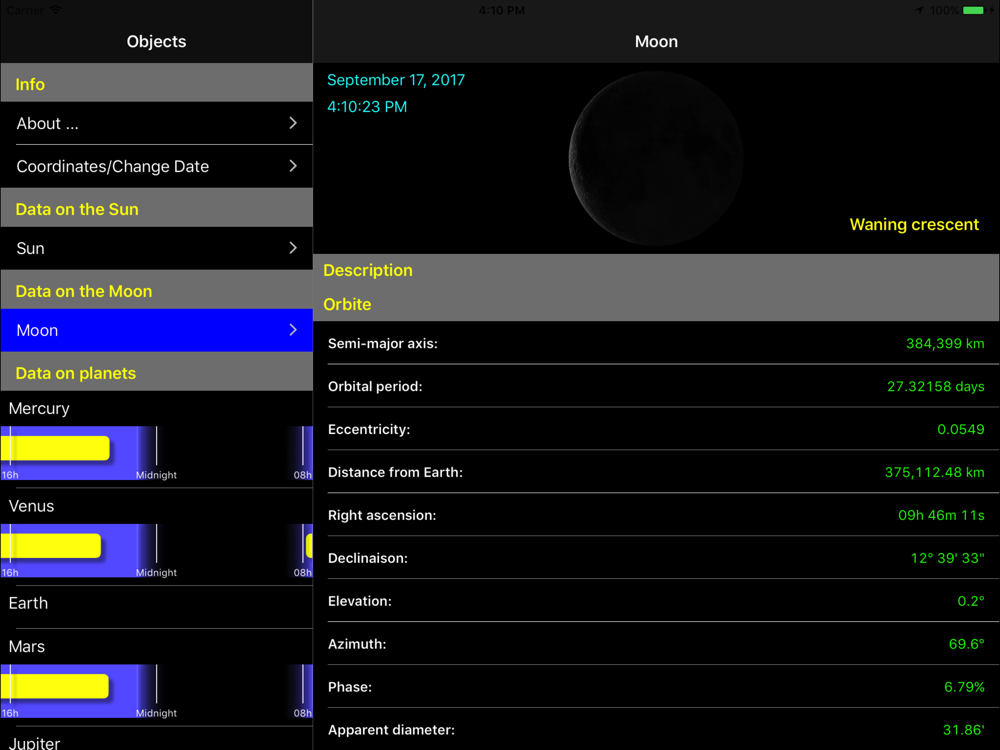
Task: Tap the Coordinates/Change Date chevron
Action: (x=293, y=166)
